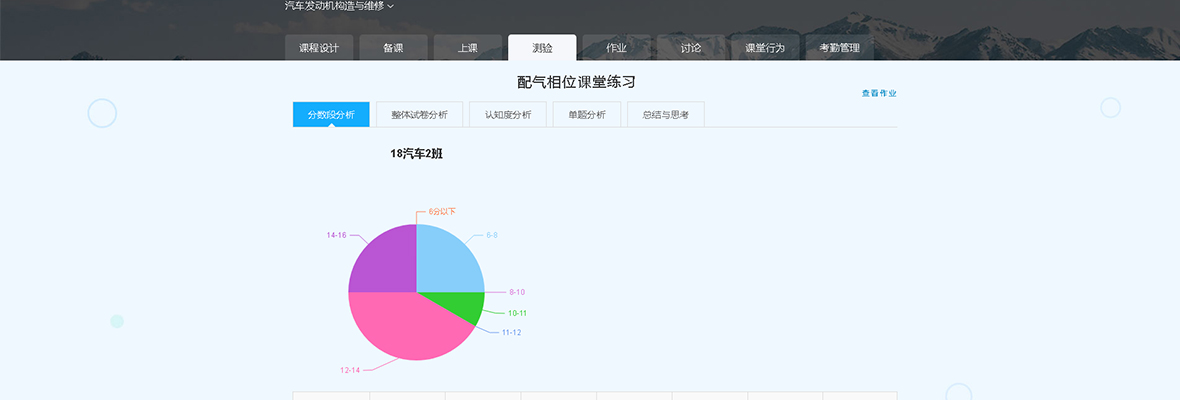Select the 测验 tab
The width and height of the screenshot is (1180, 400).
tap(542, 48)
